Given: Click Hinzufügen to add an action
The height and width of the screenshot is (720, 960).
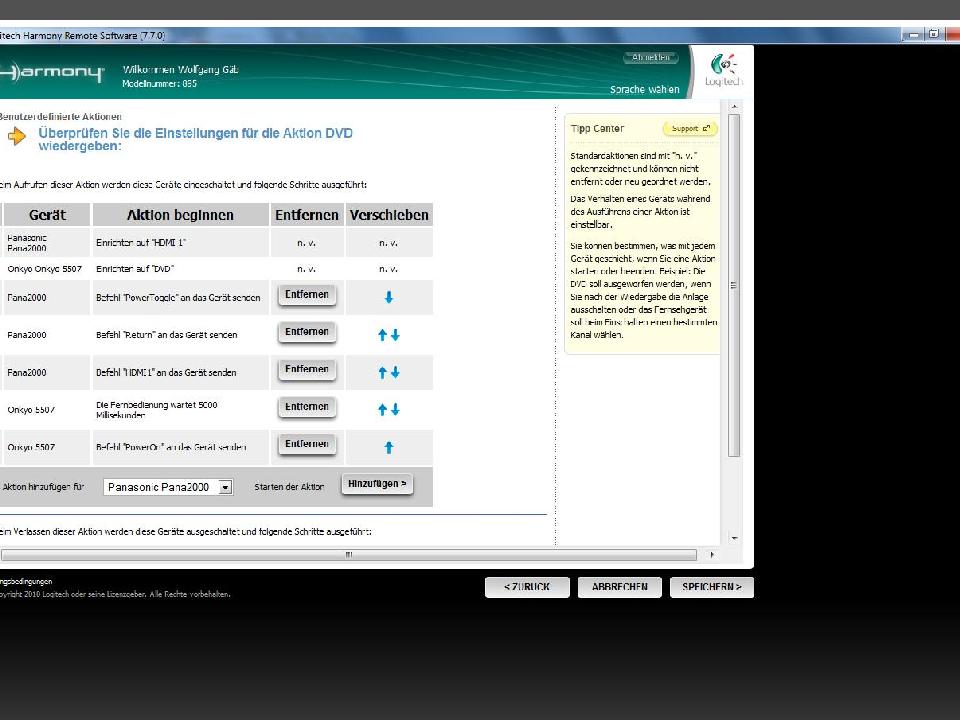Looking at the screenshot, I should pos(377,484).
